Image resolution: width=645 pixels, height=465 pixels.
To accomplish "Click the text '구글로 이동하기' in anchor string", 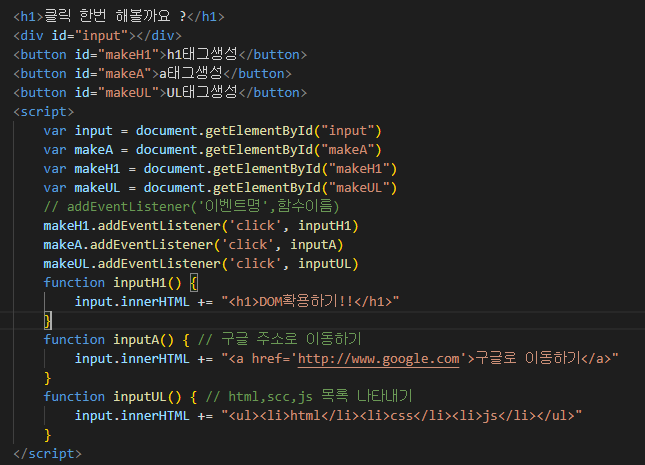I will click(x=527, y=358).
